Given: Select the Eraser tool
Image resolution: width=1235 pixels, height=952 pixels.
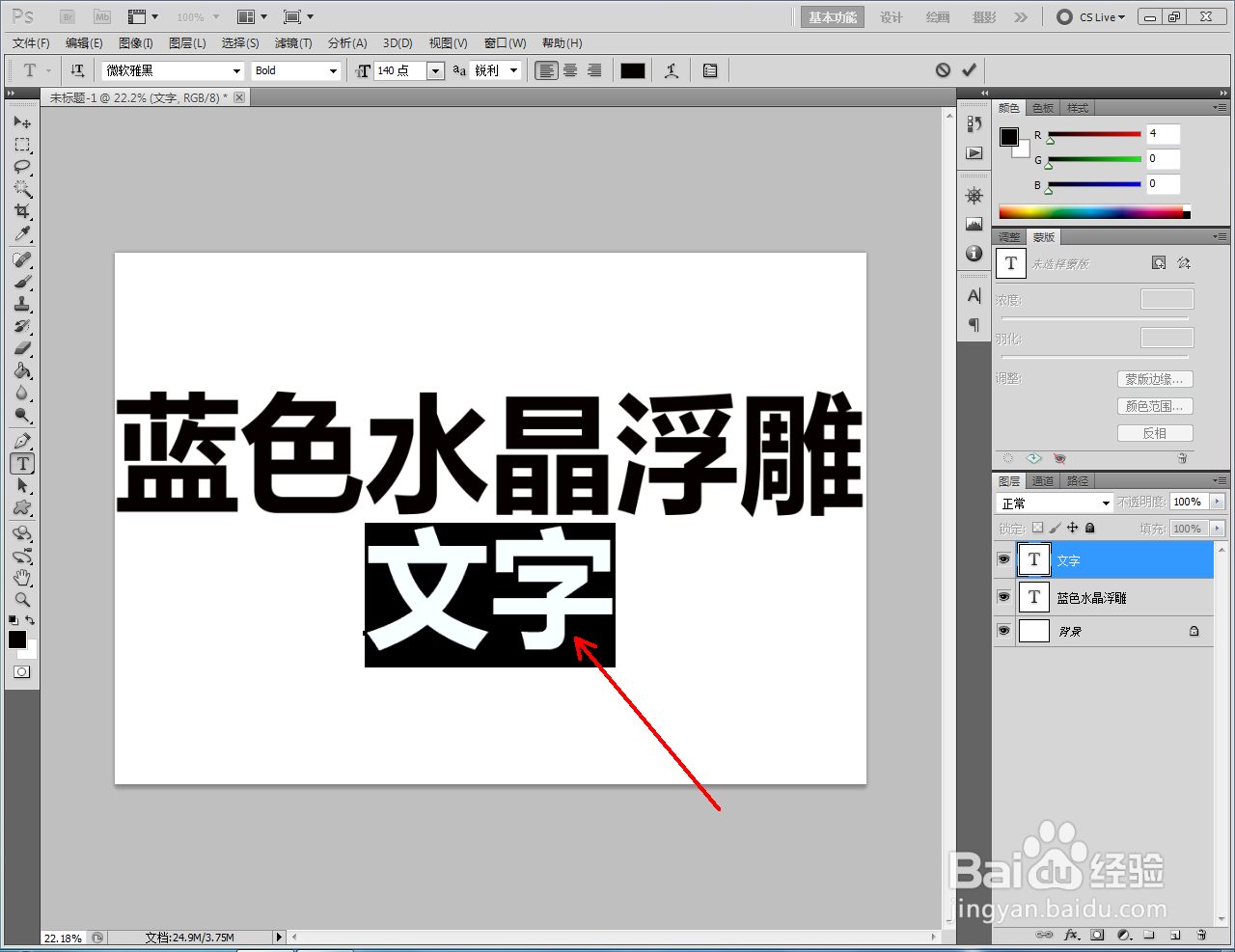Looking at the screenshot, I should tap(22, 348).
